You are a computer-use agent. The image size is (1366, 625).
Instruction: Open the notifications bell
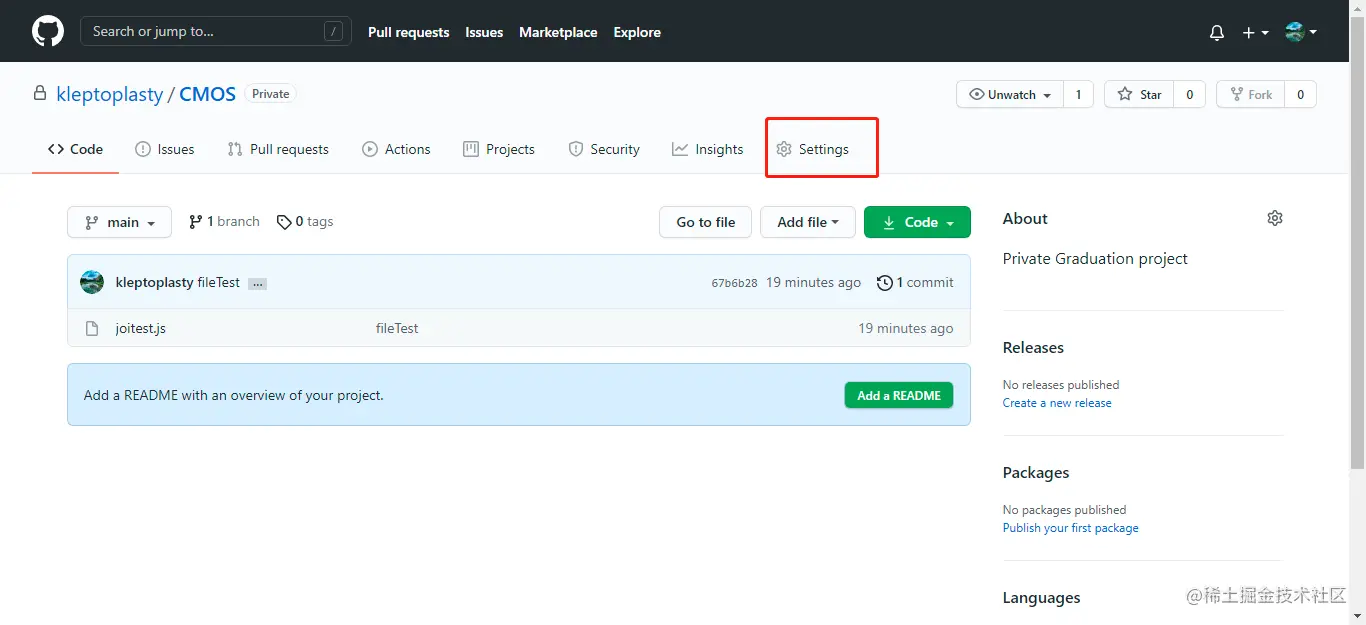1217,33
